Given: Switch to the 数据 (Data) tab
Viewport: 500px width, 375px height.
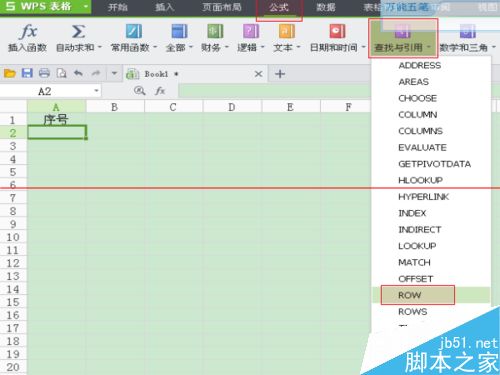Looking at the screenshot, I should pos(326,7).
